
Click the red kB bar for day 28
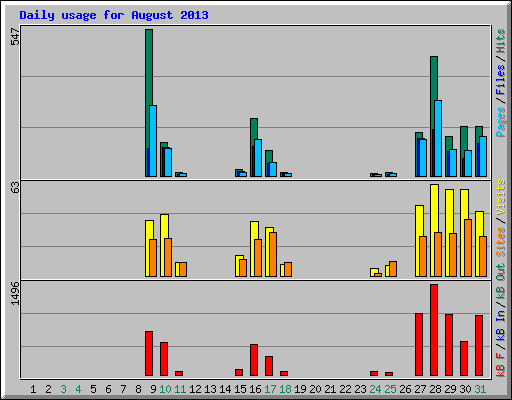(x=434, y=330)
